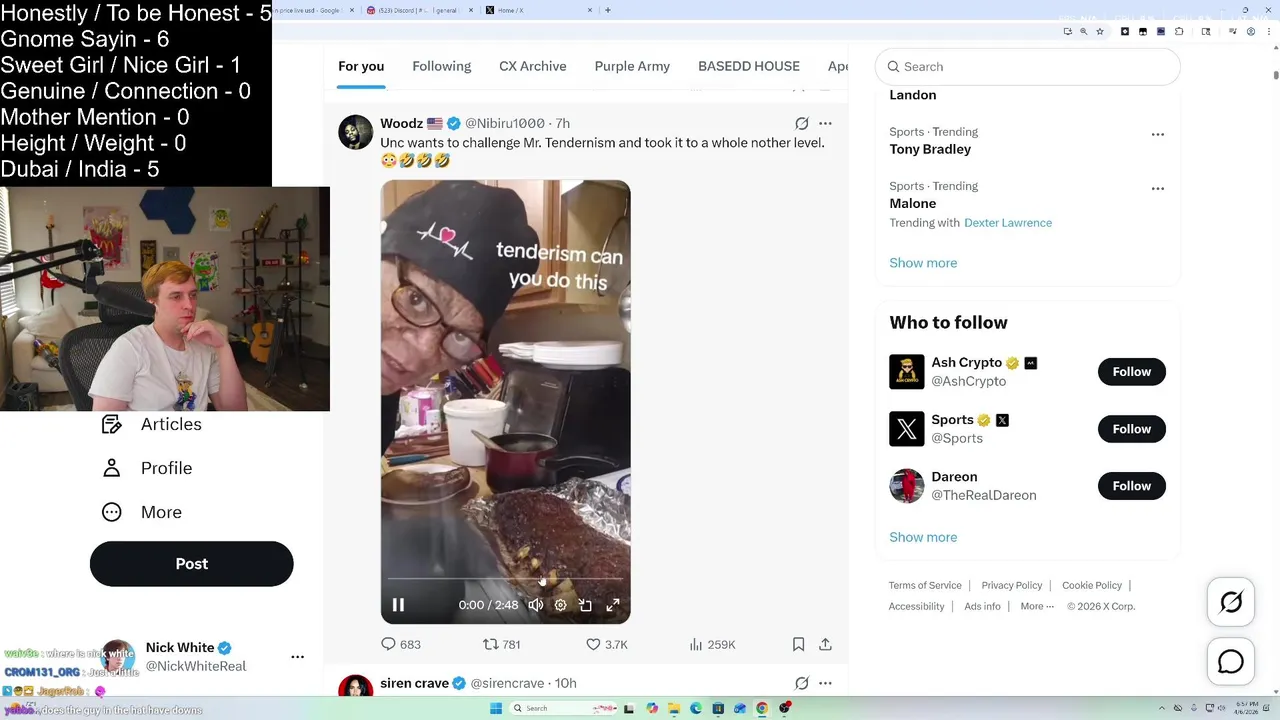Open Articles in the sidebar
Screen dimensions: 1280x720
151,424
